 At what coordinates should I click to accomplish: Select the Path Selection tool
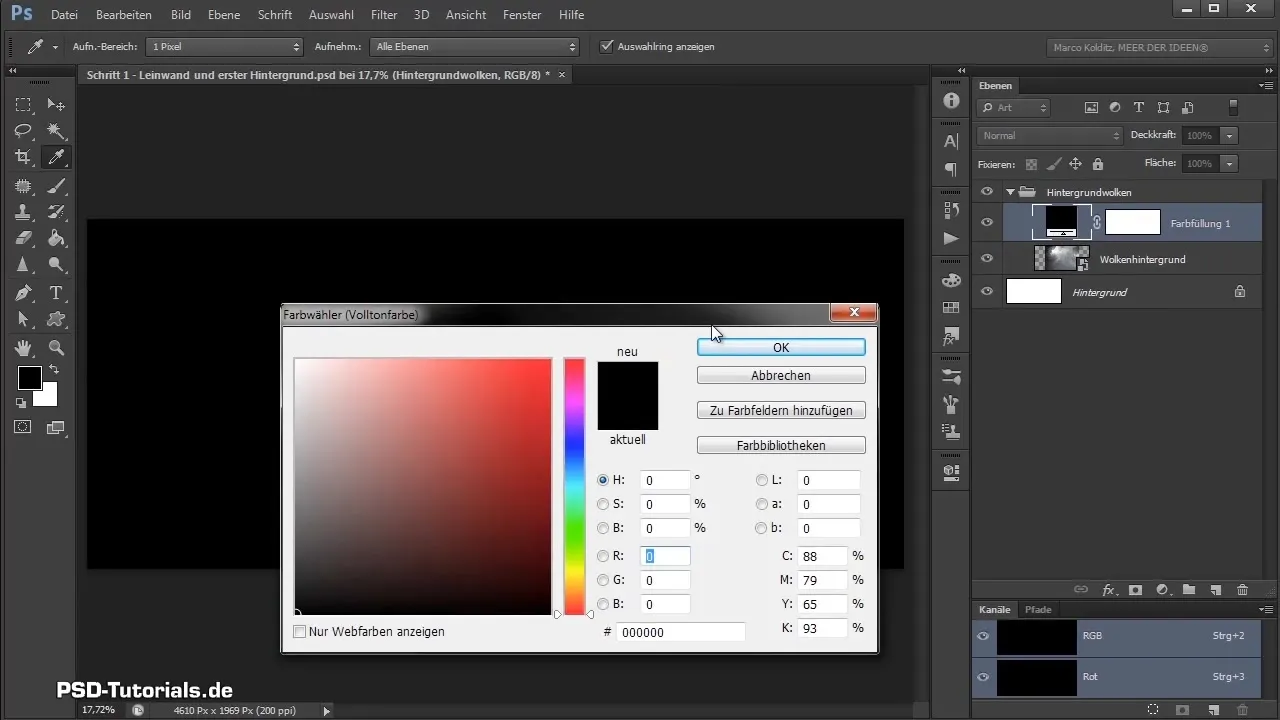[23, 319]
